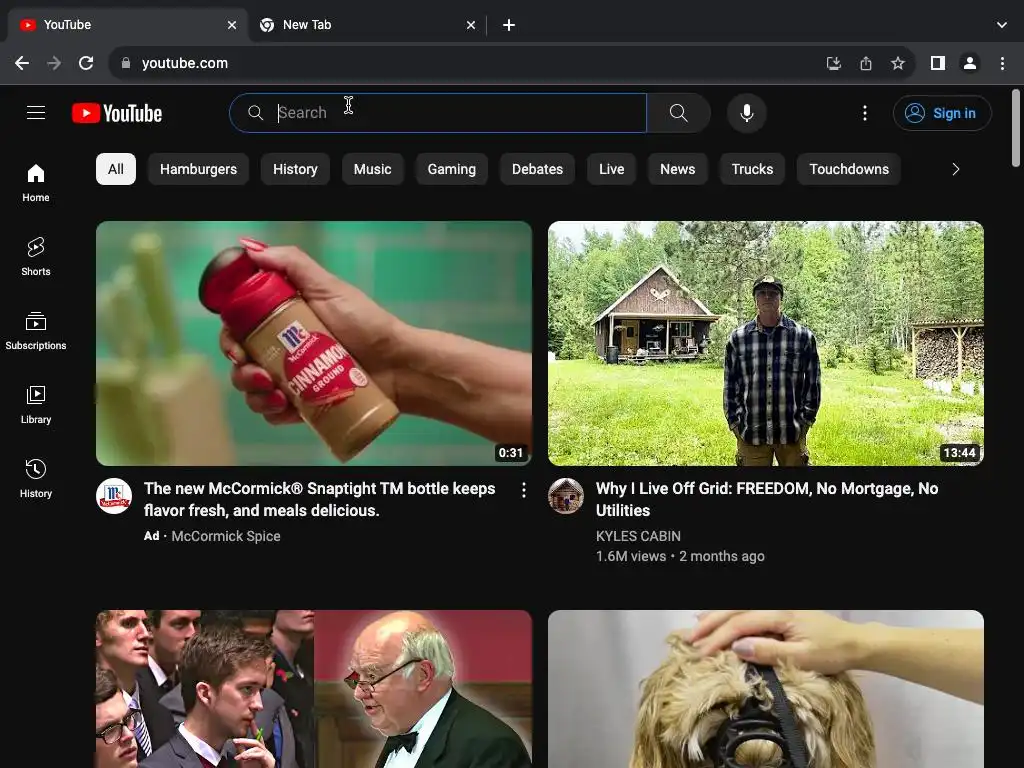The image size is (1024, 768).
Task: Open McCormick Snaptight bottle ad title
Action: tap(319, 499)
